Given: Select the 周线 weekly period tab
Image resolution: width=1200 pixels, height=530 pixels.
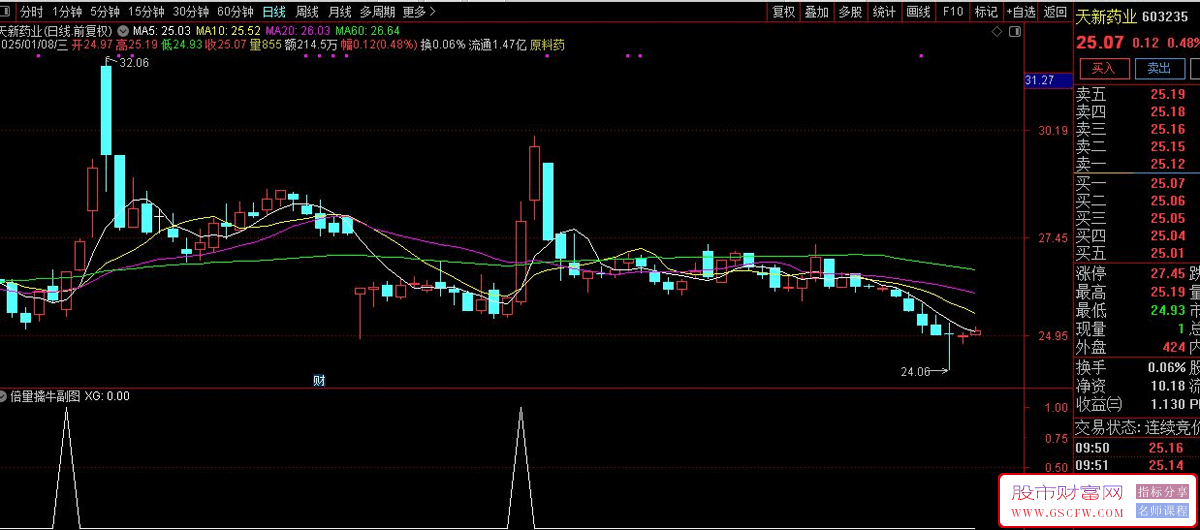Looking at the screenshot, I should pos(307,12).
